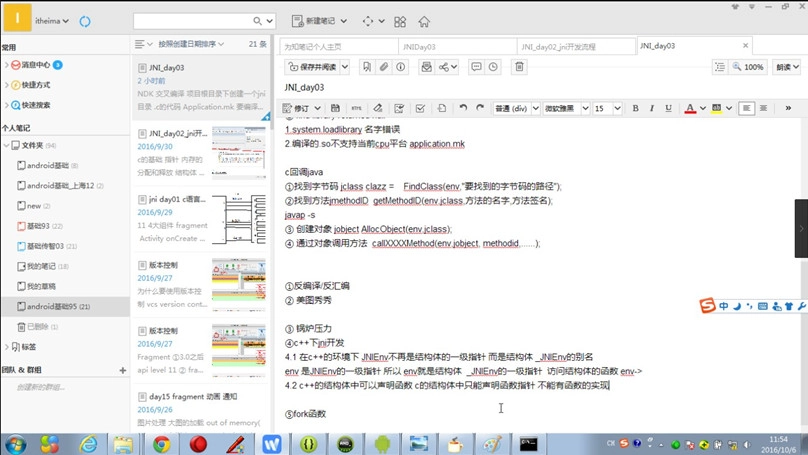Click the eraser clear-format icon

coord(378,108)
